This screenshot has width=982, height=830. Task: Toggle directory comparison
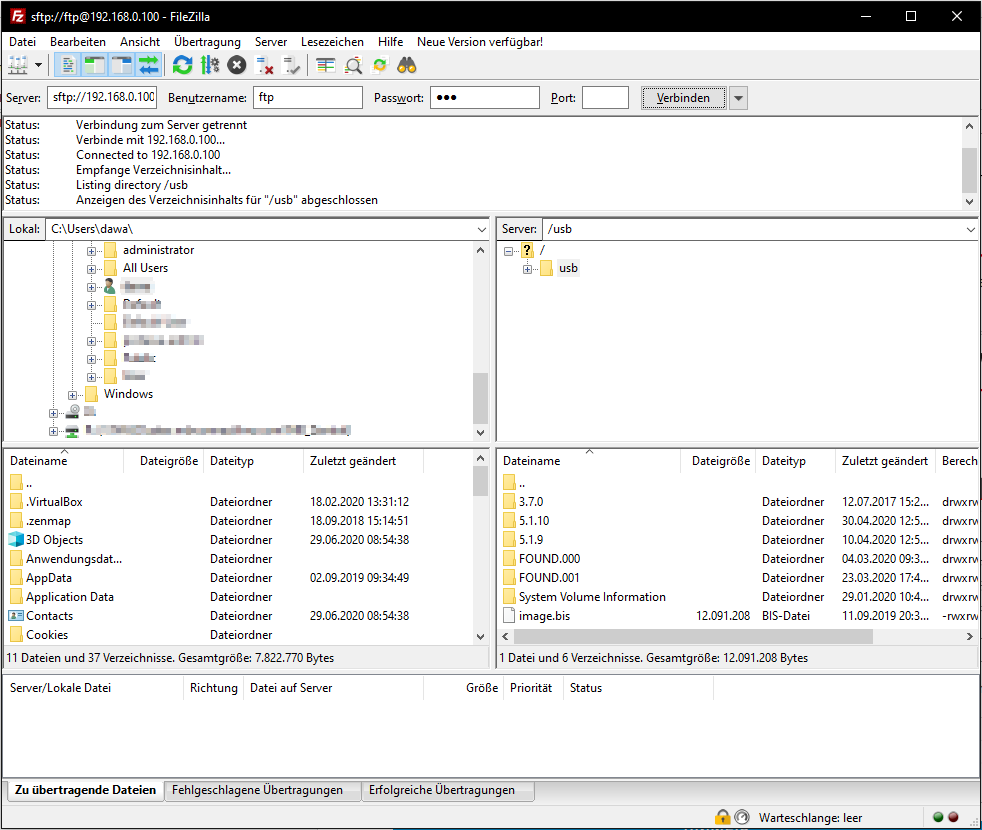[x=353, y=65]
